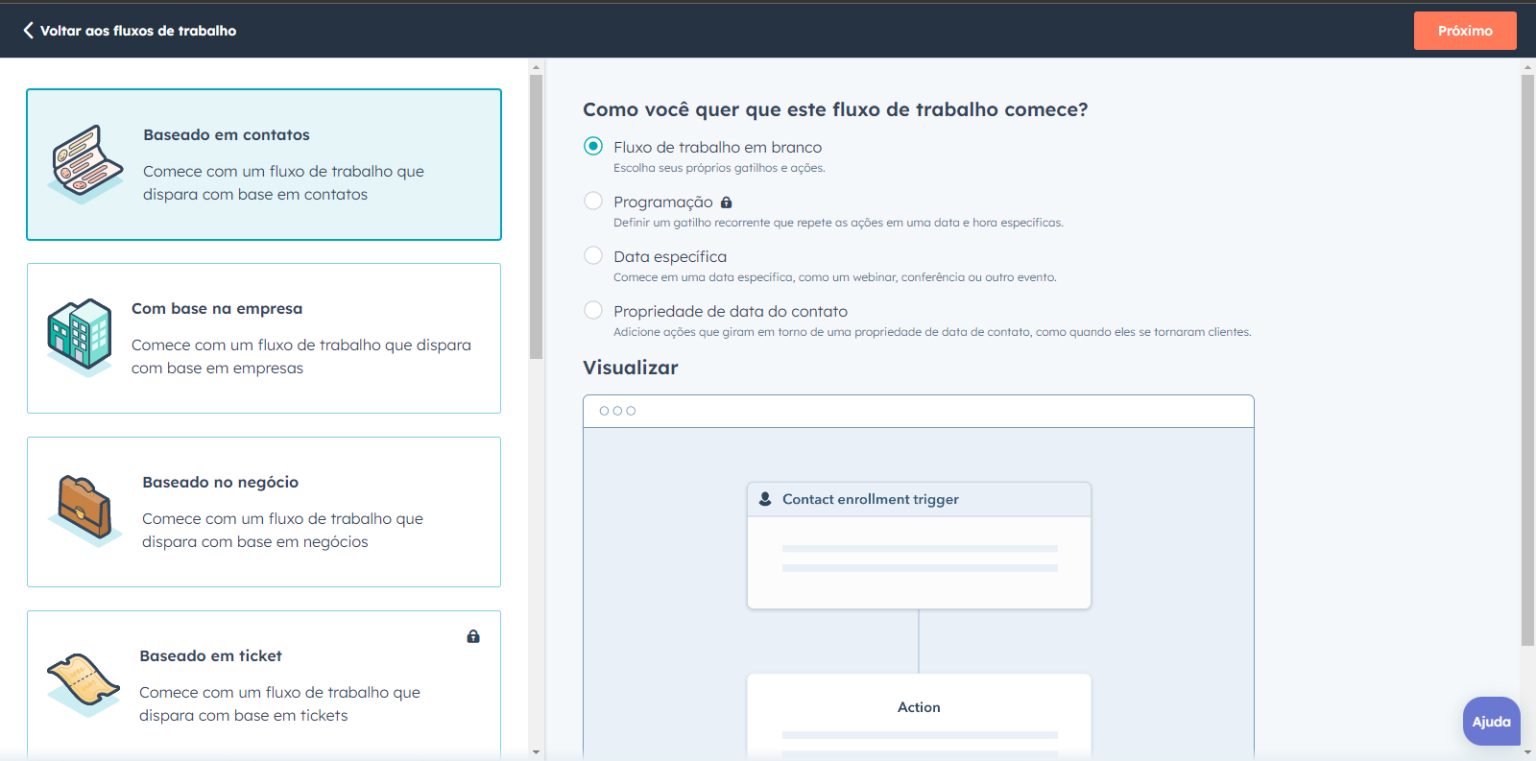Select the 'Propriedade de data do contato' option

592,311
